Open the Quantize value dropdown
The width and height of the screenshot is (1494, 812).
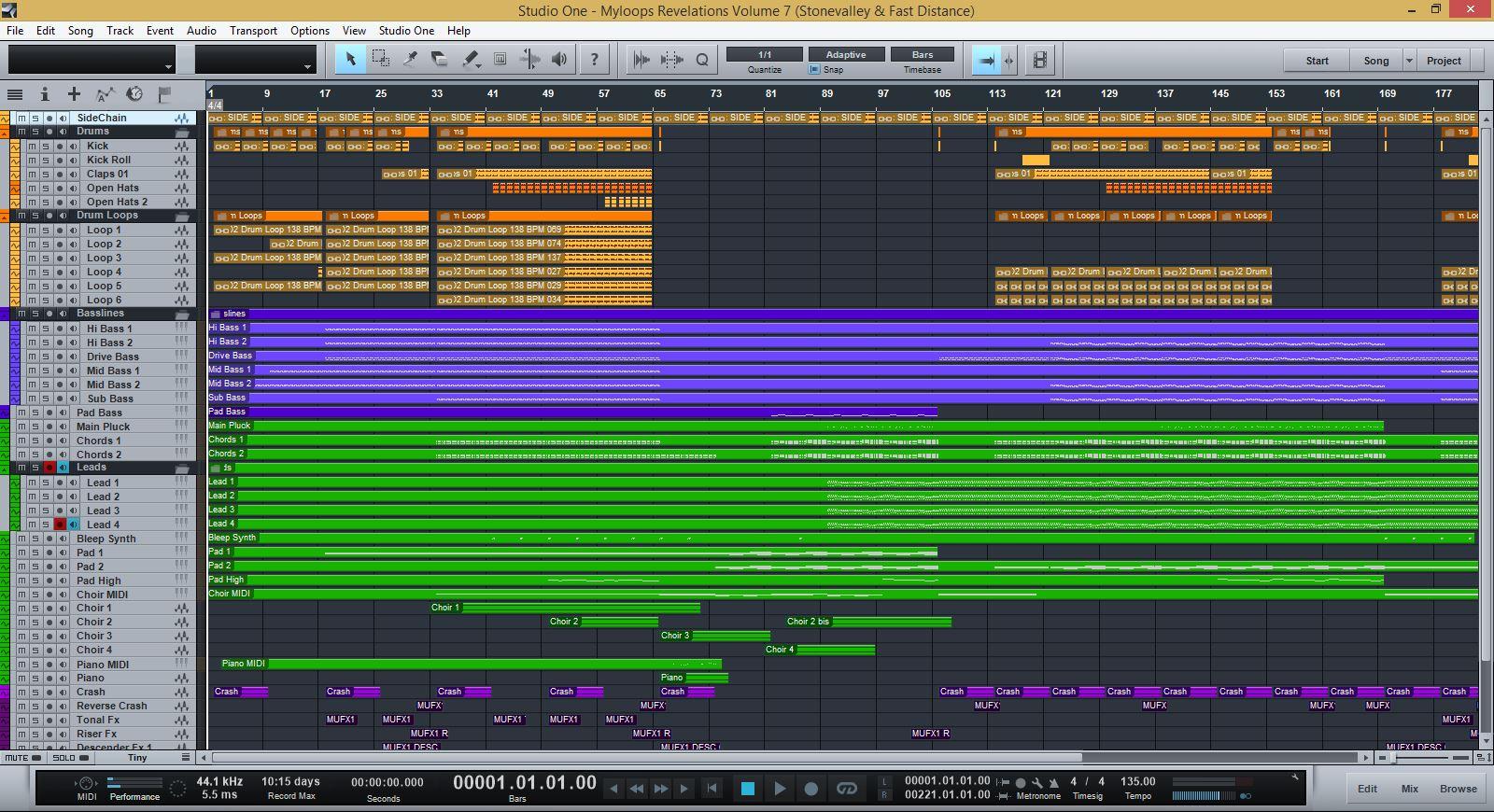764,54
